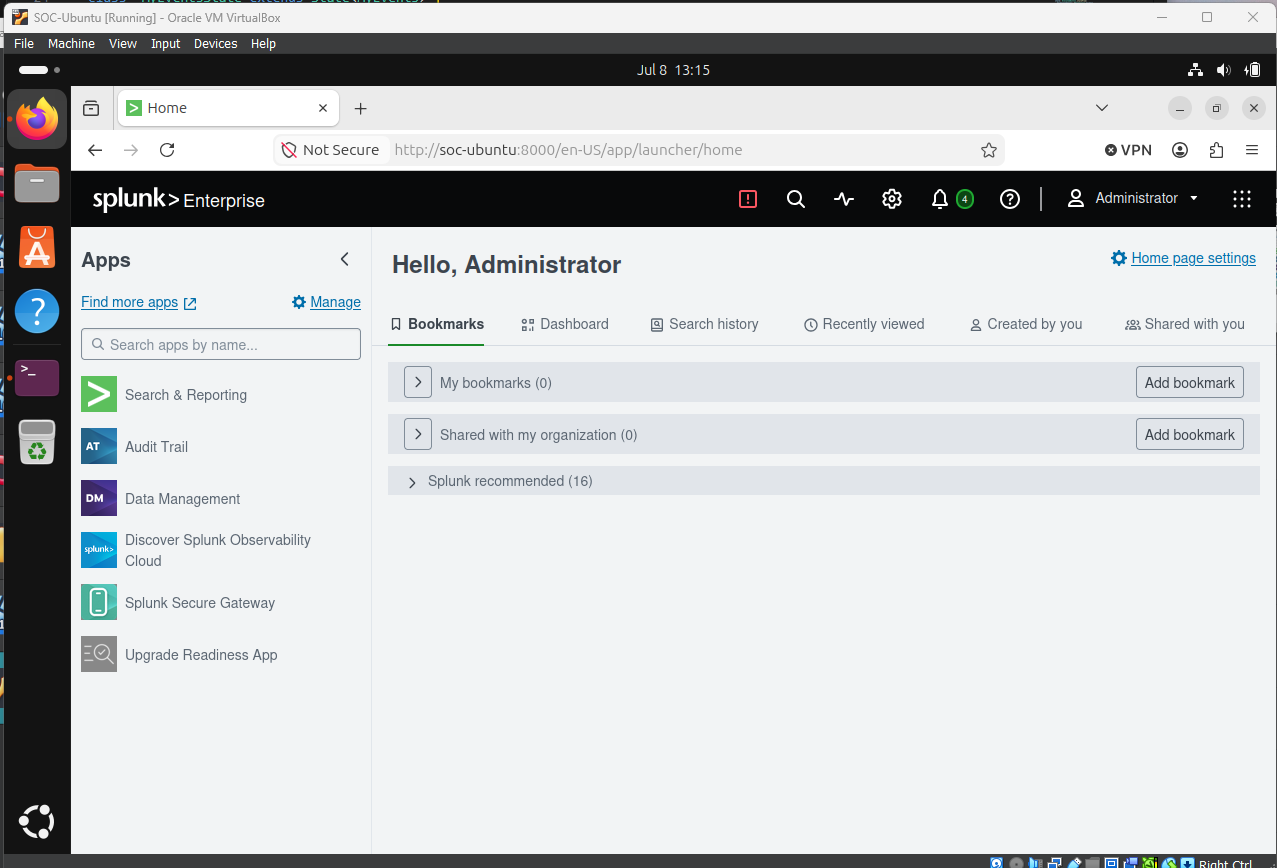
Task: Open the Administrator user dropdown
Action: tap(1133, 198)
